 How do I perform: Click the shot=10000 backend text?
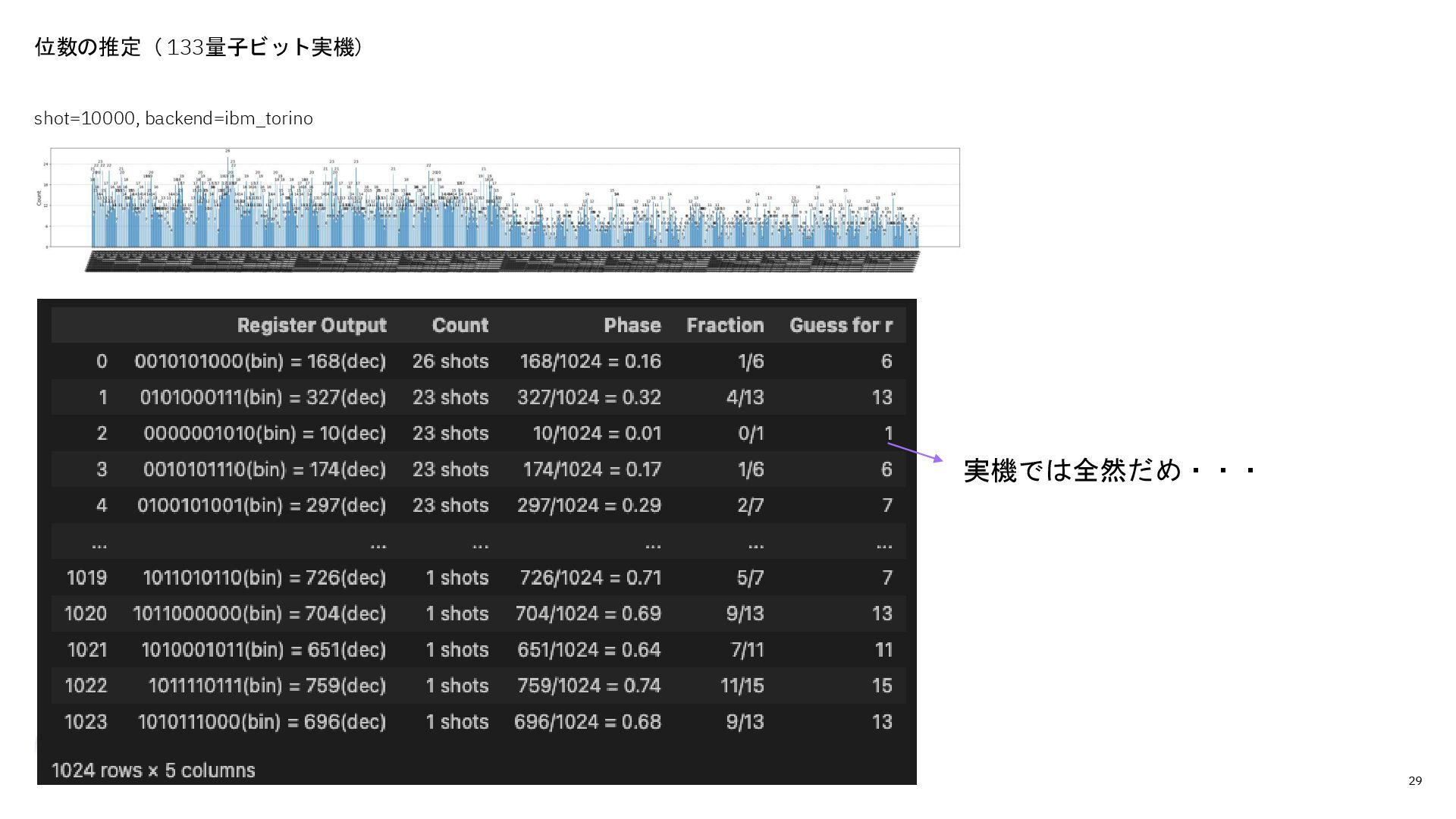pos(173,118)
